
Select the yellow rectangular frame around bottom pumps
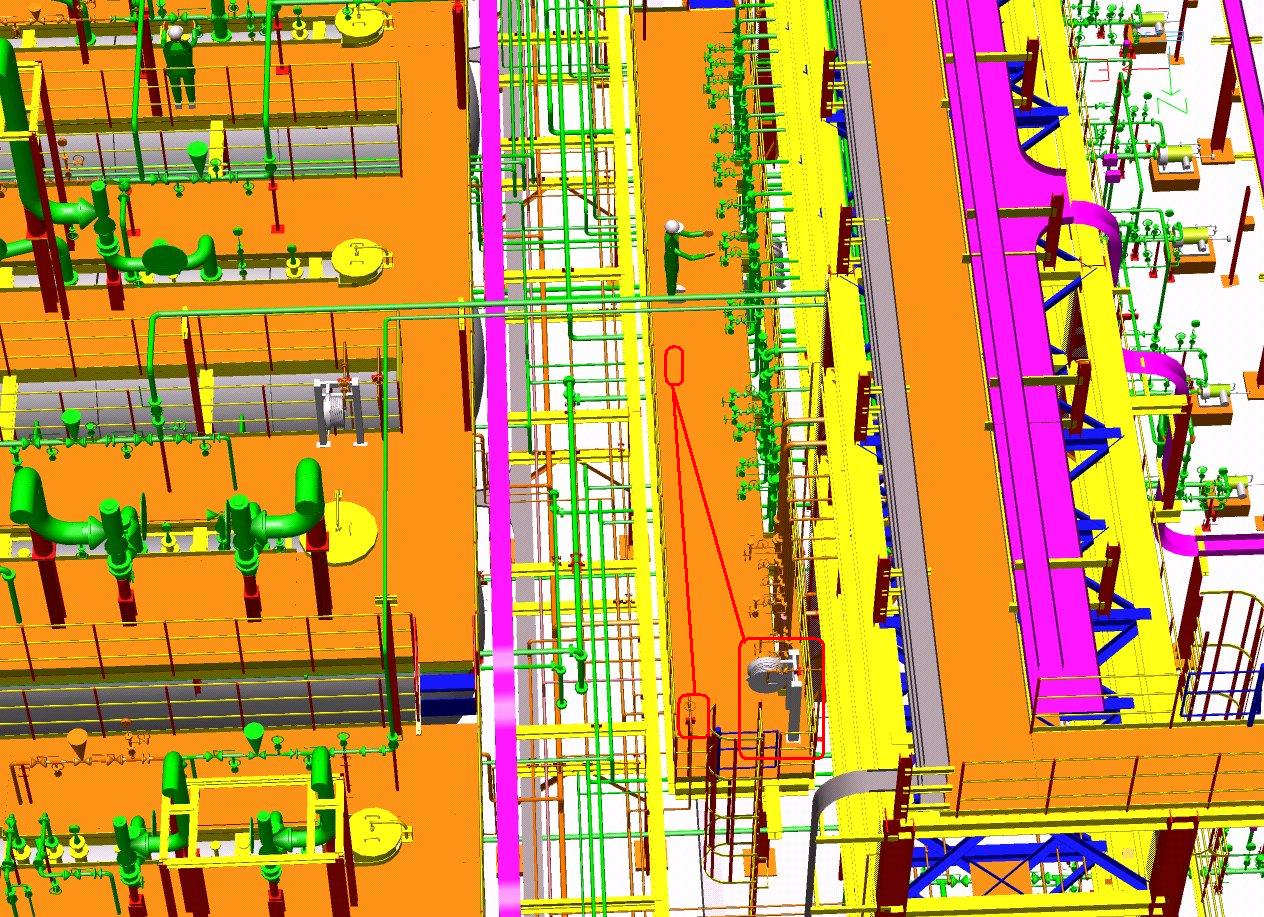(x=252, y=820)
